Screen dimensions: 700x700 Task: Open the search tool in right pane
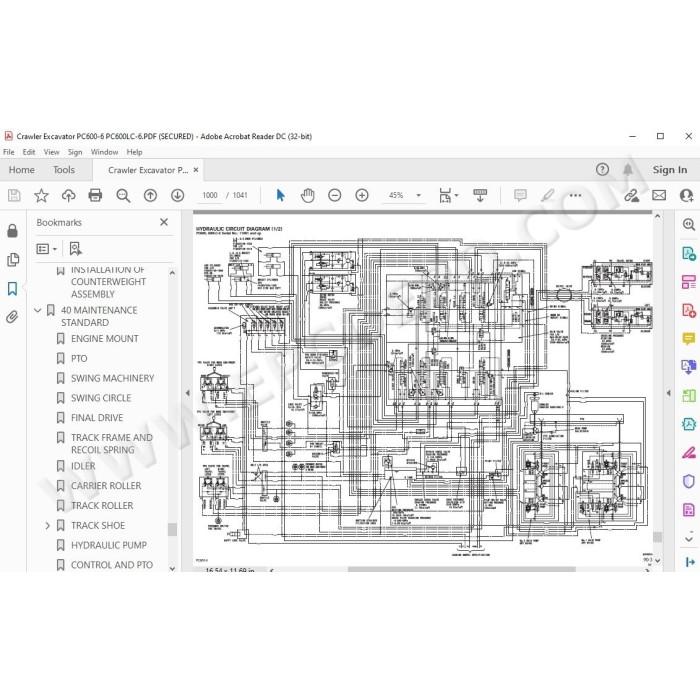click(689, 224)
